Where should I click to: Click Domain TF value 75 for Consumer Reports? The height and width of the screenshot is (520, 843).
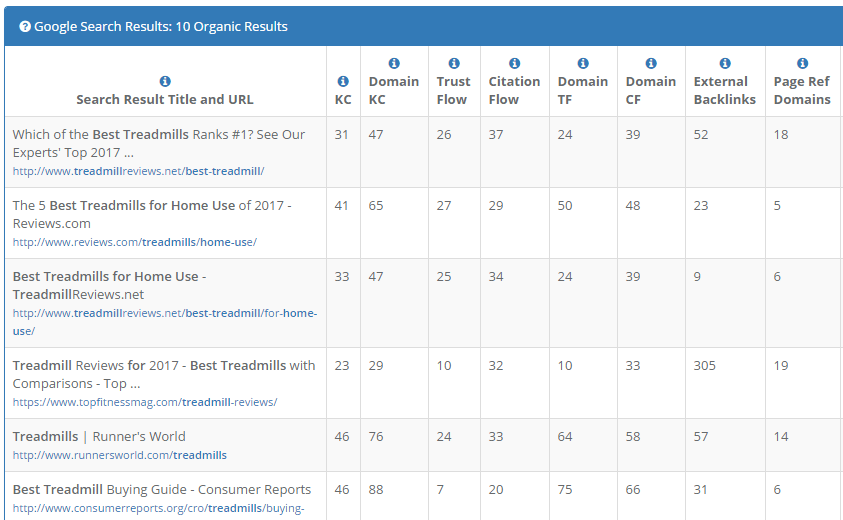click(x=565, y=490)
